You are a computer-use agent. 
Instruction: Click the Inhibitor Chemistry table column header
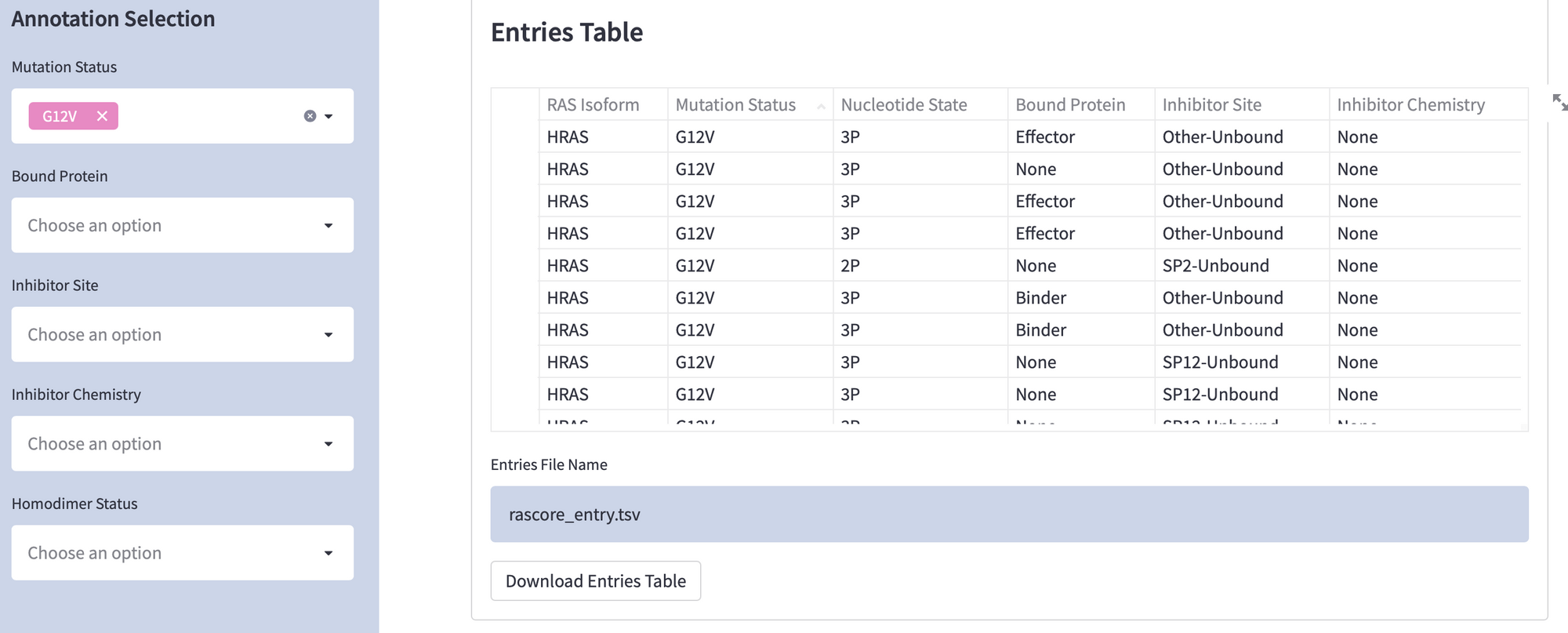[1410, 105]
